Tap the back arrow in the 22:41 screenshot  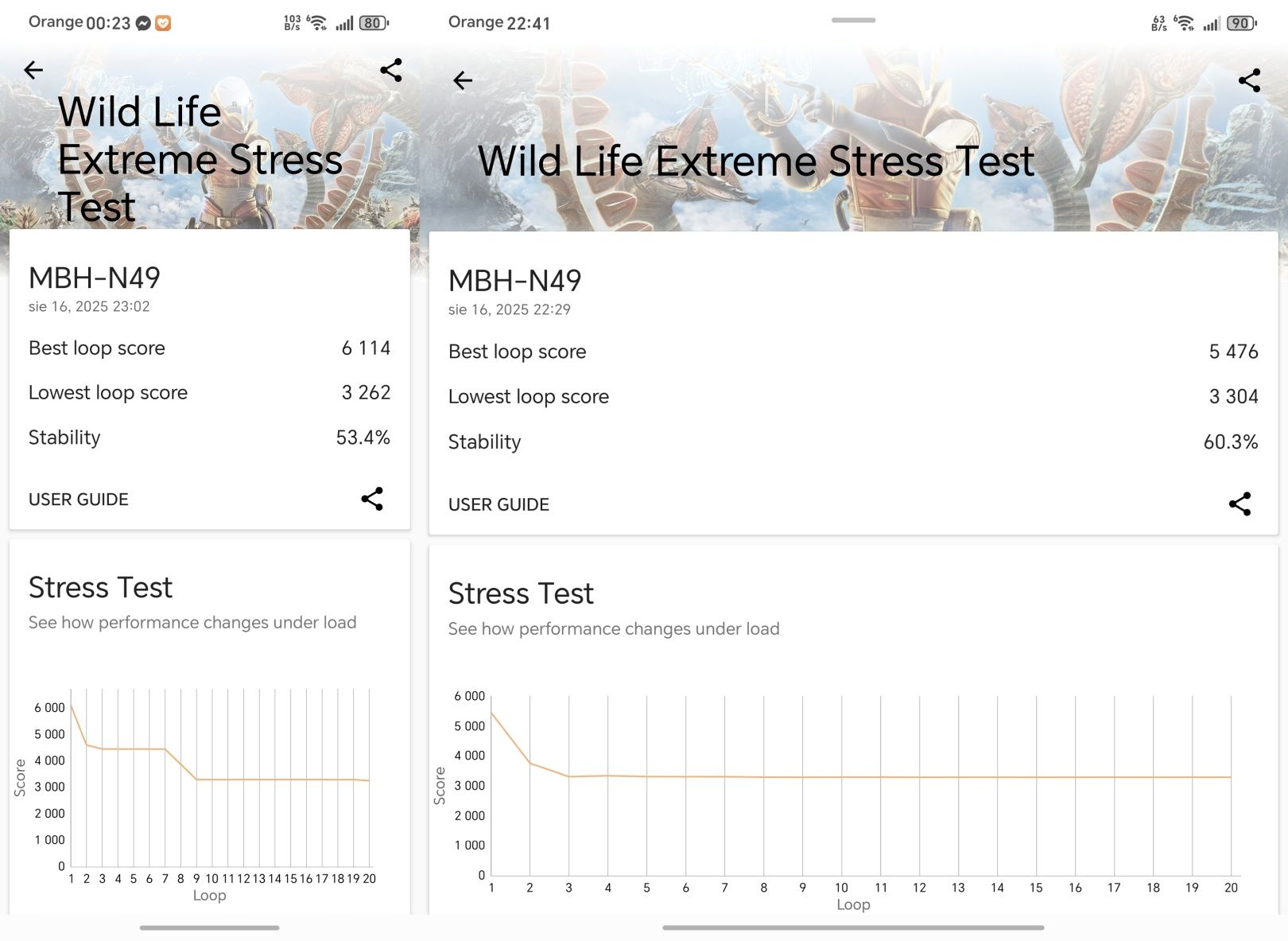click(463, 80)
